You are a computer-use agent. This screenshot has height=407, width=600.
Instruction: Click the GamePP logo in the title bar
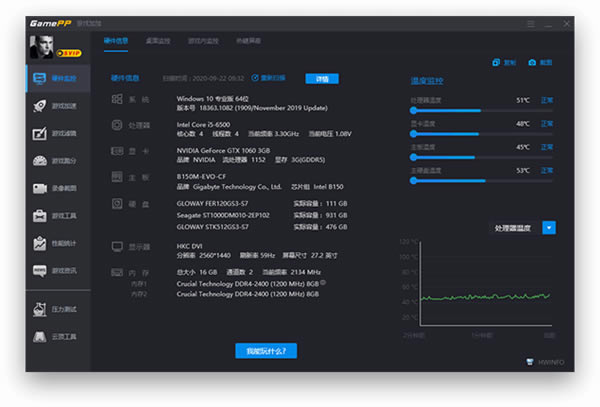click(51, 24)
